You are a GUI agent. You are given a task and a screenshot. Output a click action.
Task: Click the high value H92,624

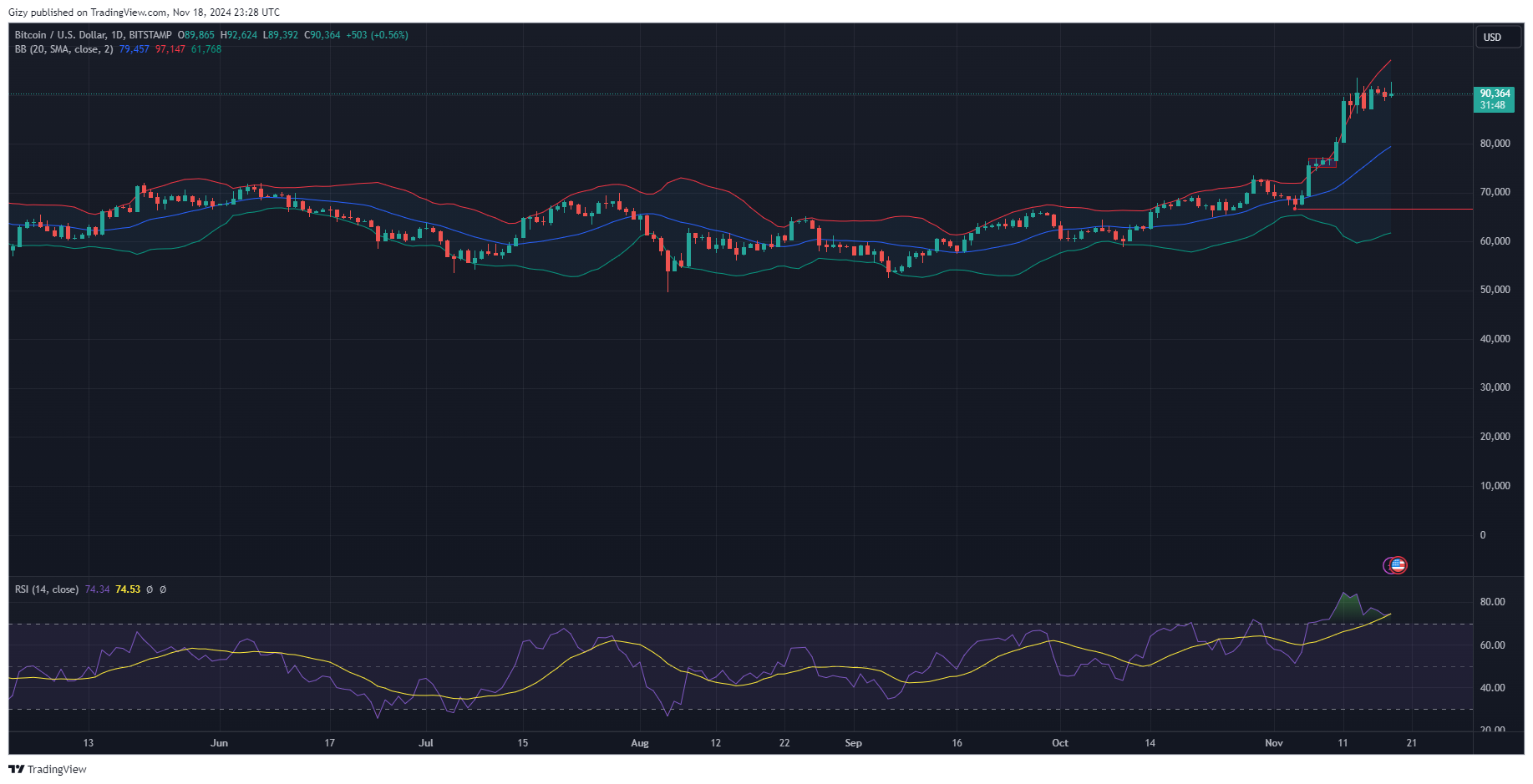click(x=239, y=35)
